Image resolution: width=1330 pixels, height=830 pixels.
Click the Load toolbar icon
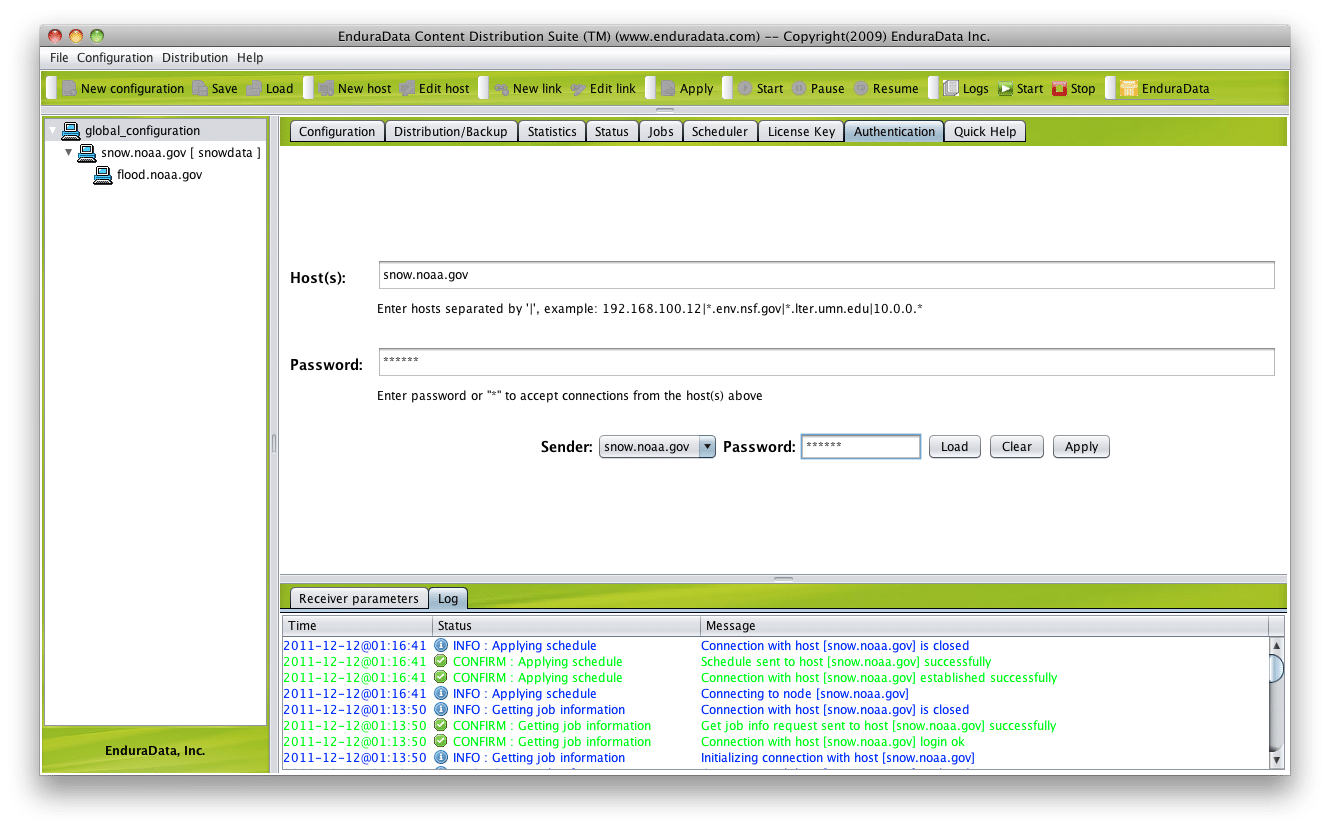click(x=254, y=88)
